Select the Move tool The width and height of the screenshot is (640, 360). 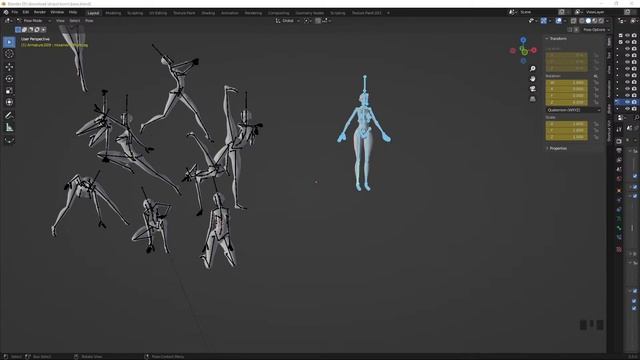[9, 67]
